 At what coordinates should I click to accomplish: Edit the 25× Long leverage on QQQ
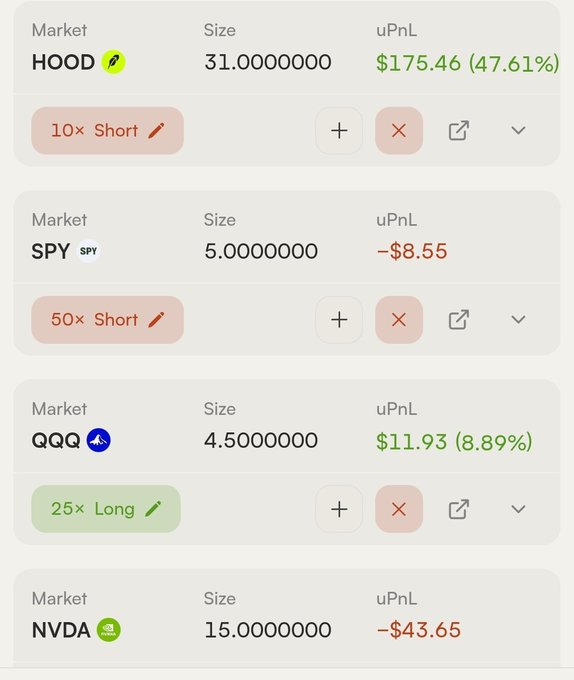click(106, 509)
